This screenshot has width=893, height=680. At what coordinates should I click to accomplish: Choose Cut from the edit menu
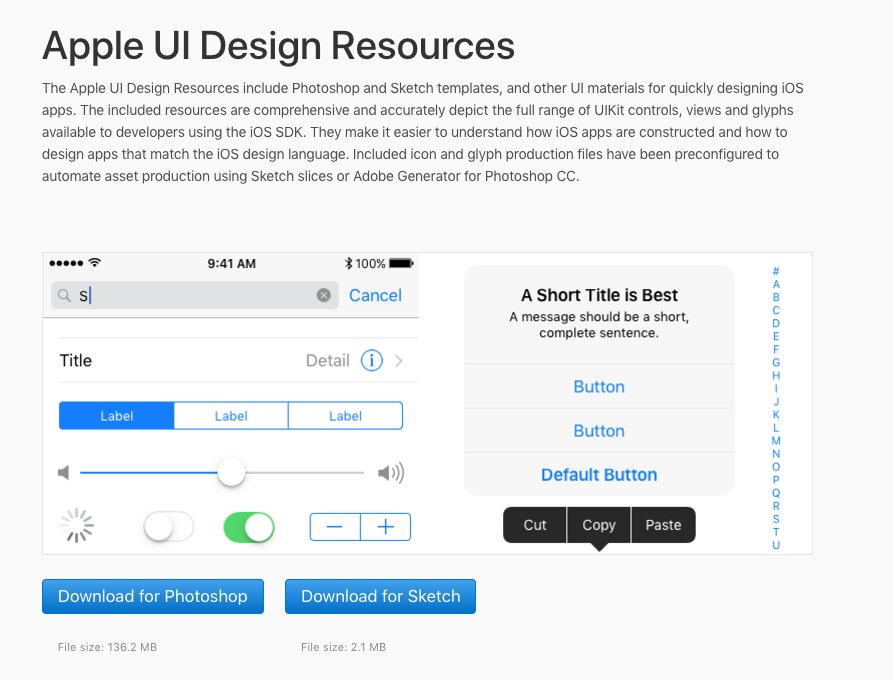point(535,525)
